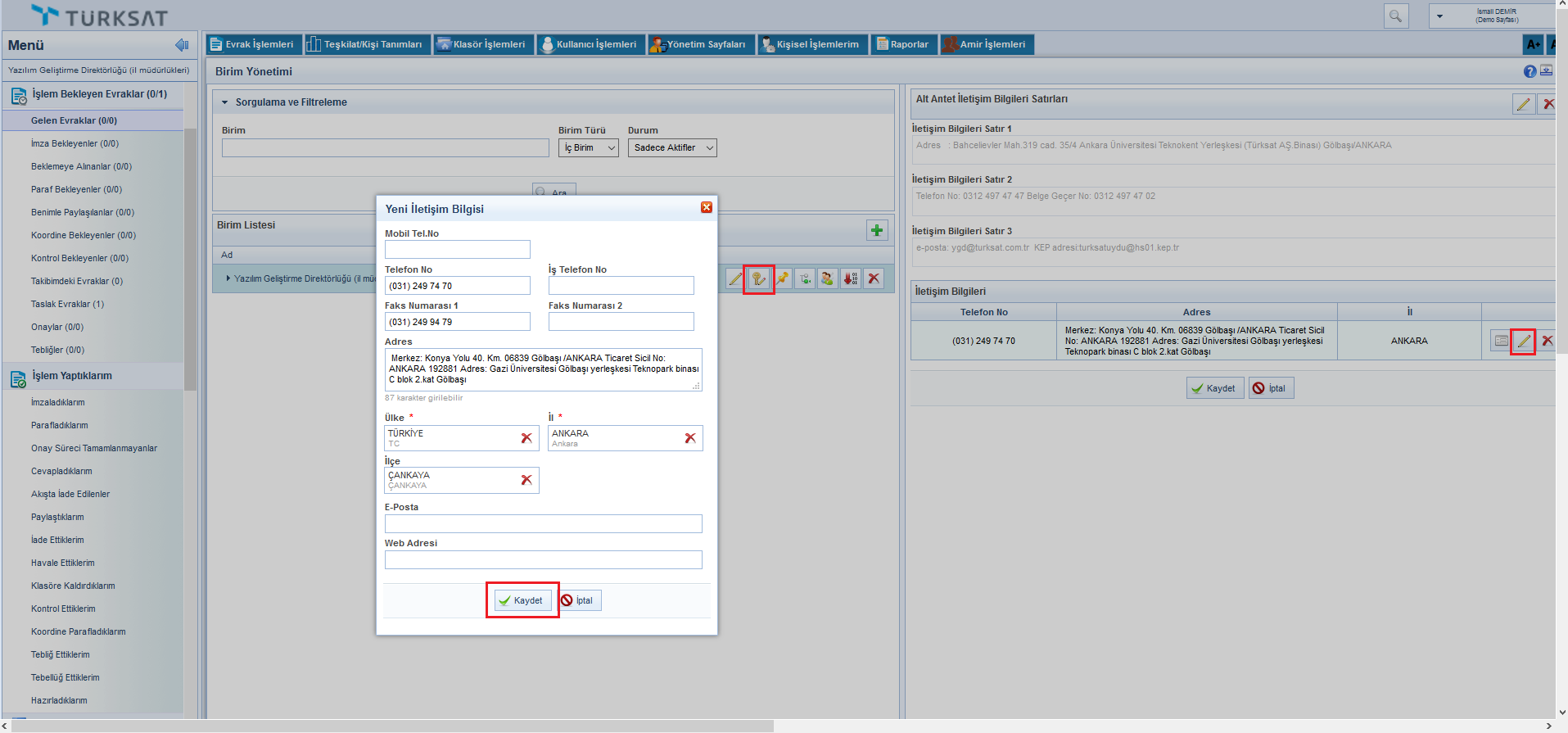This screenshot has width=1568, height=733.
Task: Clear the TÜRKİYE country selection
Action: 526,438
